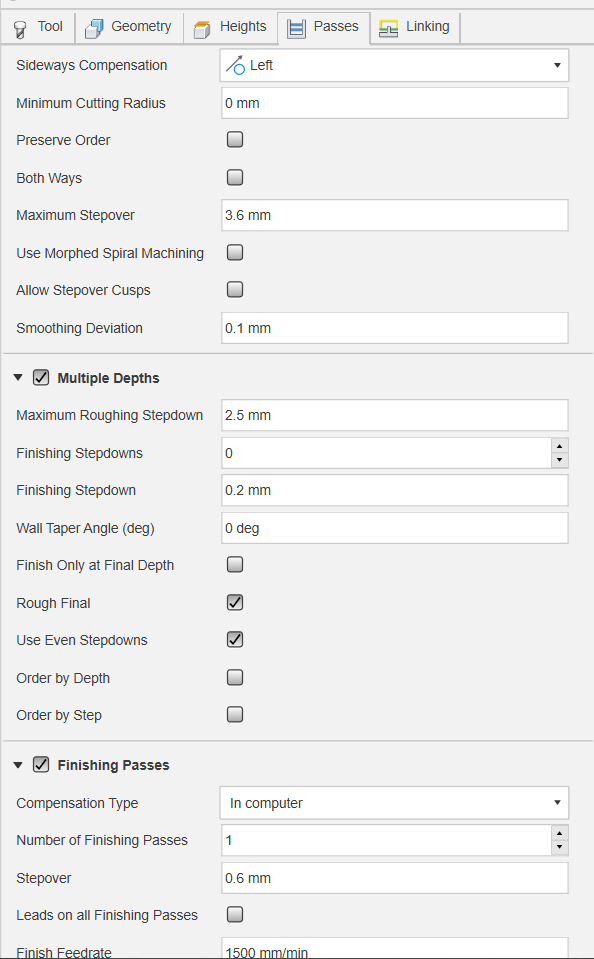This screenshot has width=594, height=959.
Task: Decrease Number of Finishing Passes stepper
Action: [x=560, y=848]
